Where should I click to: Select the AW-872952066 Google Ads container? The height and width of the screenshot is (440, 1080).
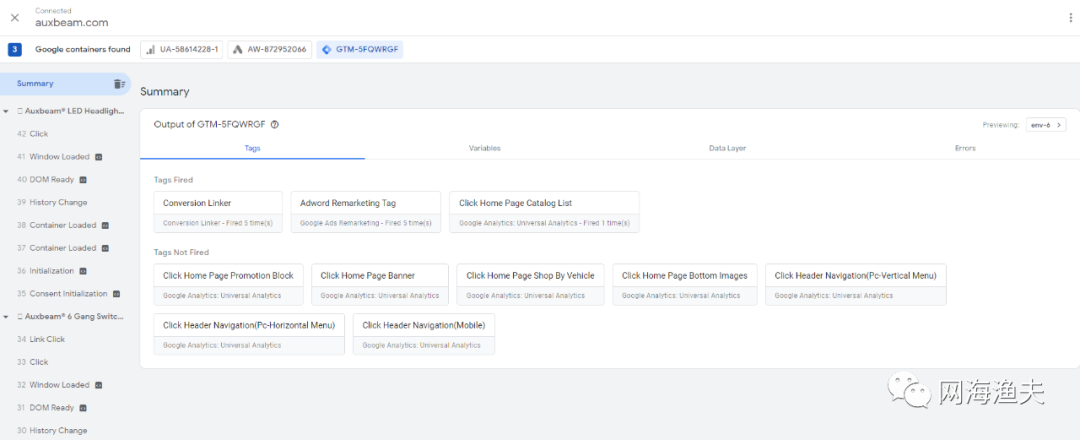(270, 50)
